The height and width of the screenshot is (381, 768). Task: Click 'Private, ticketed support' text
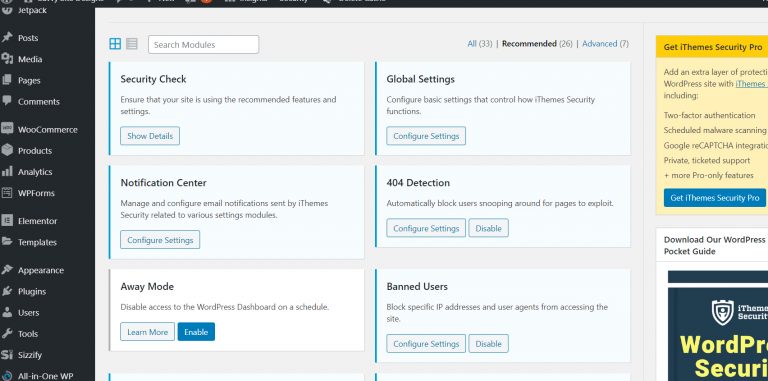coord(707,160)
